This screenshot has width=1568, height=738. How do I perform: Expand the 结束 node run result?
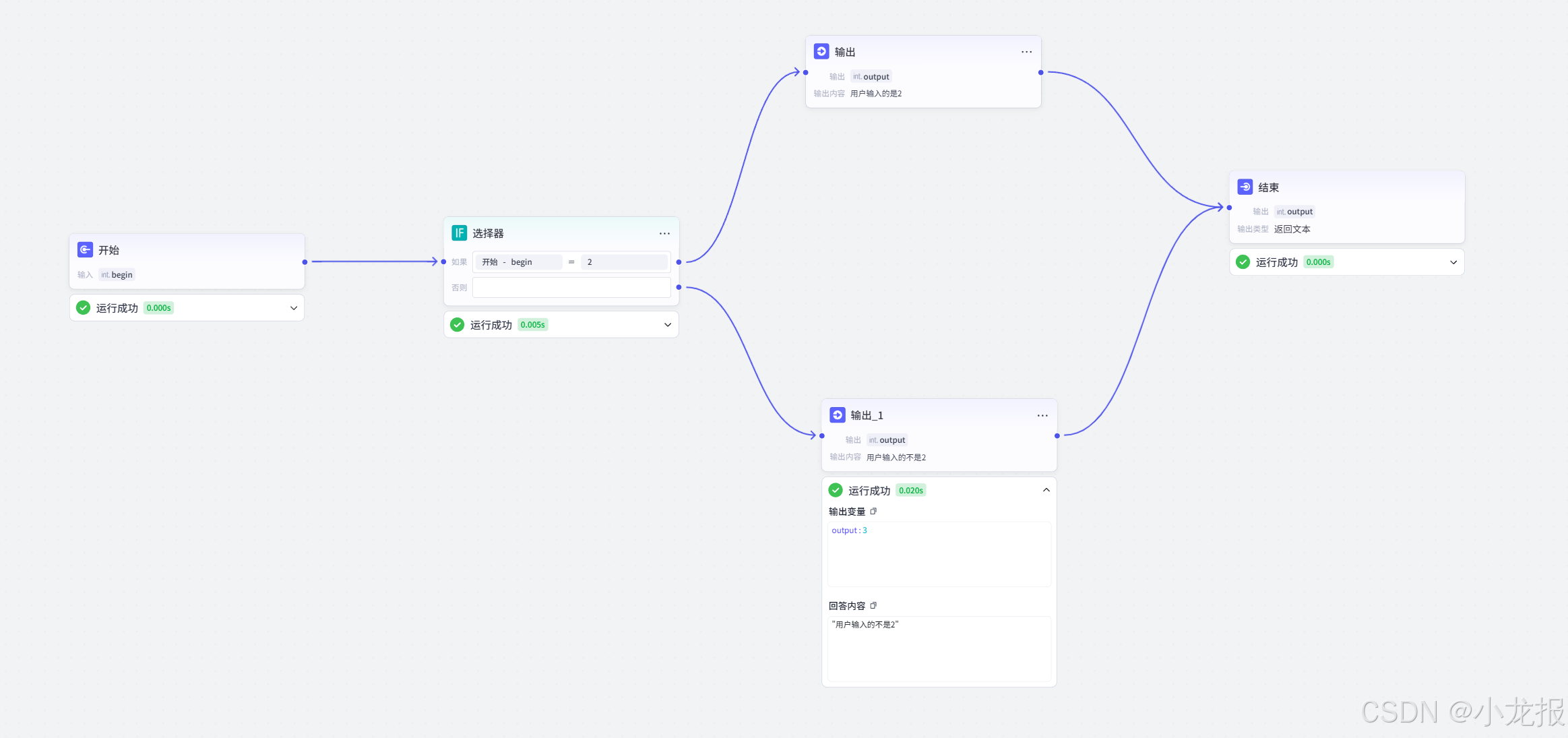click(1453, 262)
